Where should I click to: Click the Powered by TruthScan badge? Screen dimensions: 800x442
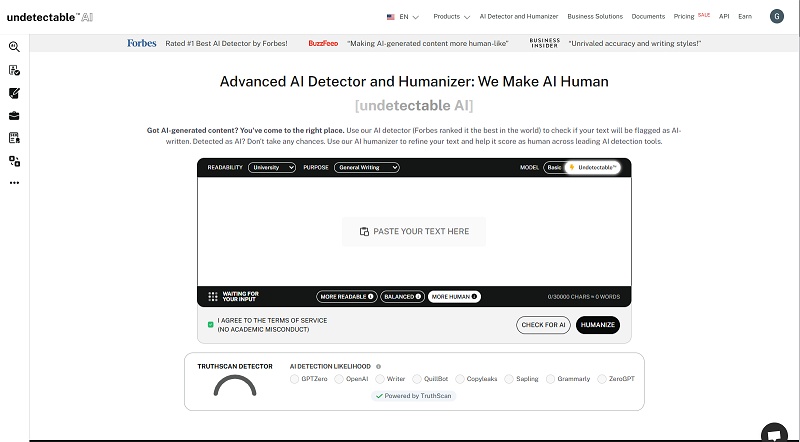(x=414, y=396)
